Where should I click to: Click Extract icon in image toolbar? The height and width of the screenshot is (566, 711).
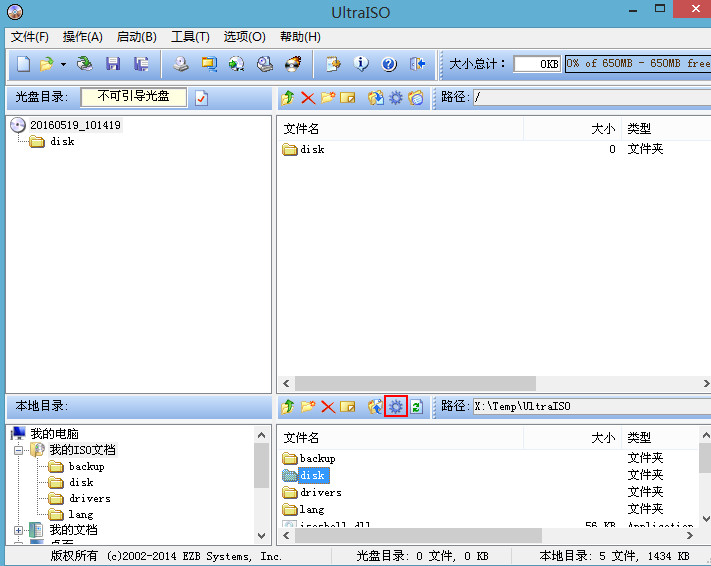pyautogui.click(x=375, y=98)
